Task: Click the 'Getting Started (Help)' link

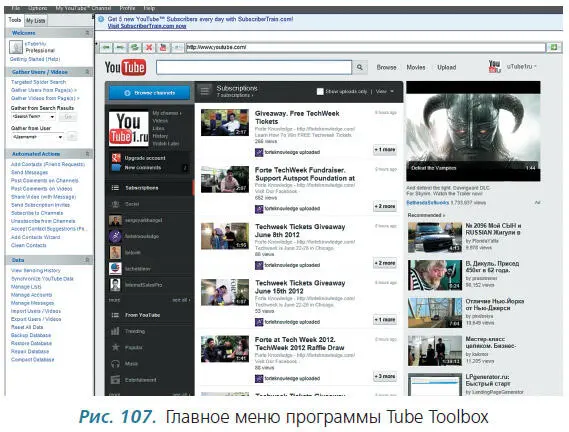Action: point(35,59)
